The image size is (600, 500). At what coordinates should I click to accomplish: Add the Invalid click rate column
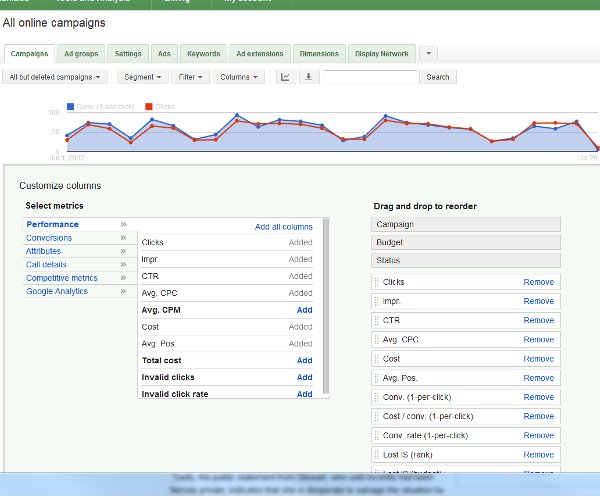coord(305,394)
